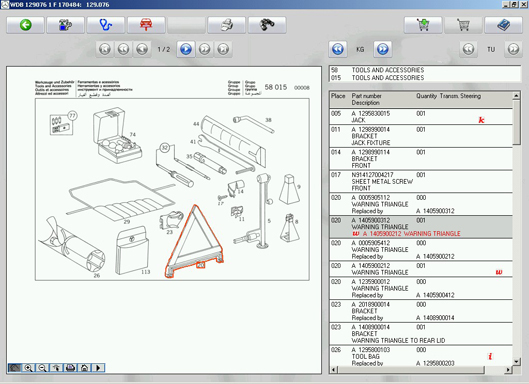Open search with the binoculars button

coord(267,25)
